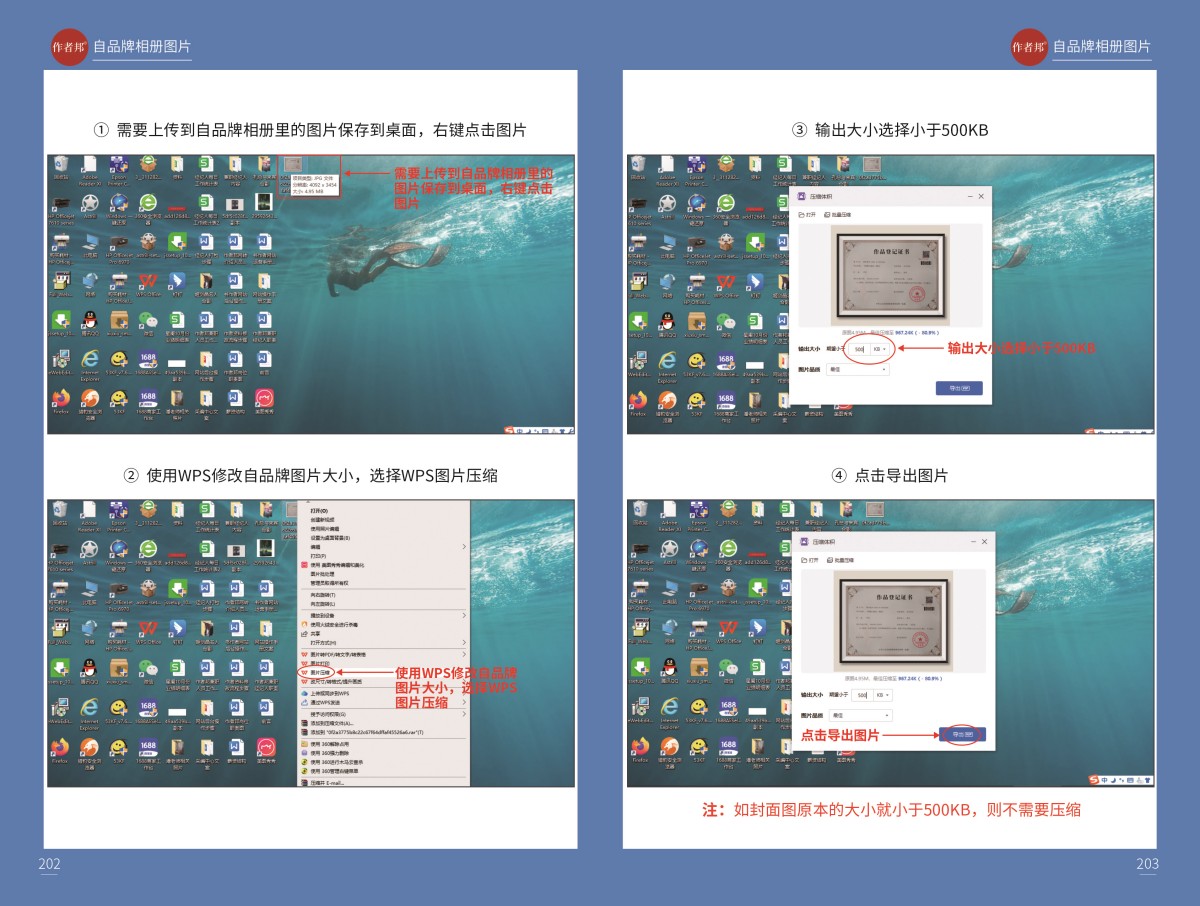The image size is (1200, 906).
Task: Click the Sogou input icon in step ① taskbar
Action: tap(509, 429)
